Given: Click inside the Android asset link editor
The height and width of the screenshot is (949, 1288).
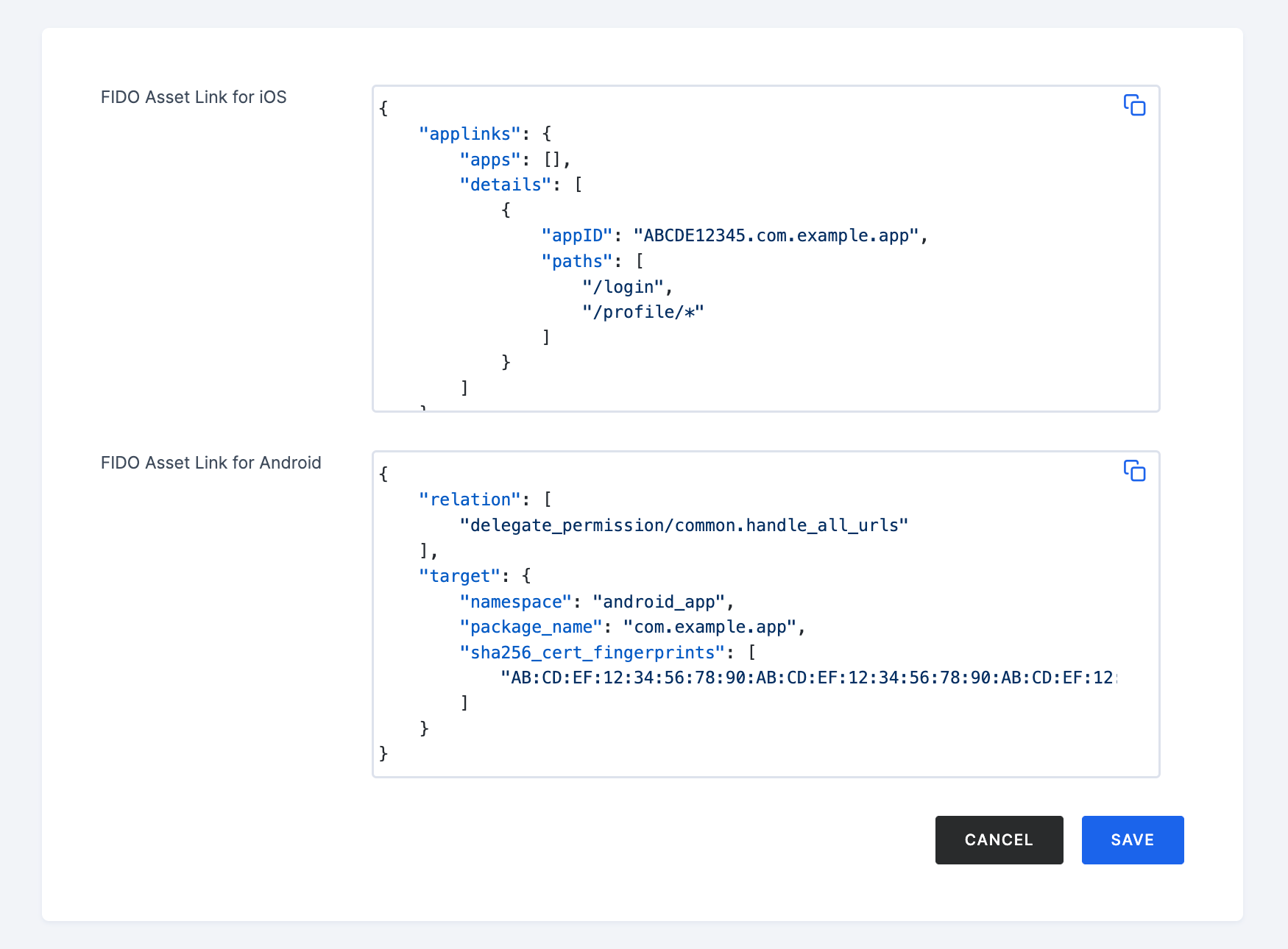Looking at the screenshot, I should click(765, 614).
